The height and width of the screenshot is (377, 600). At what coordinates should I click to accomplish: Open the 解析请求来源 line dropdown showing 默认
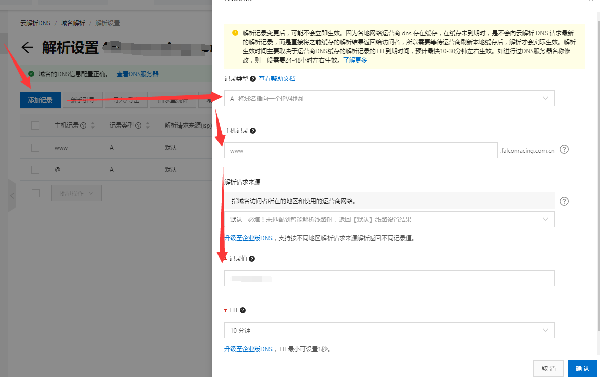point(389,219)
